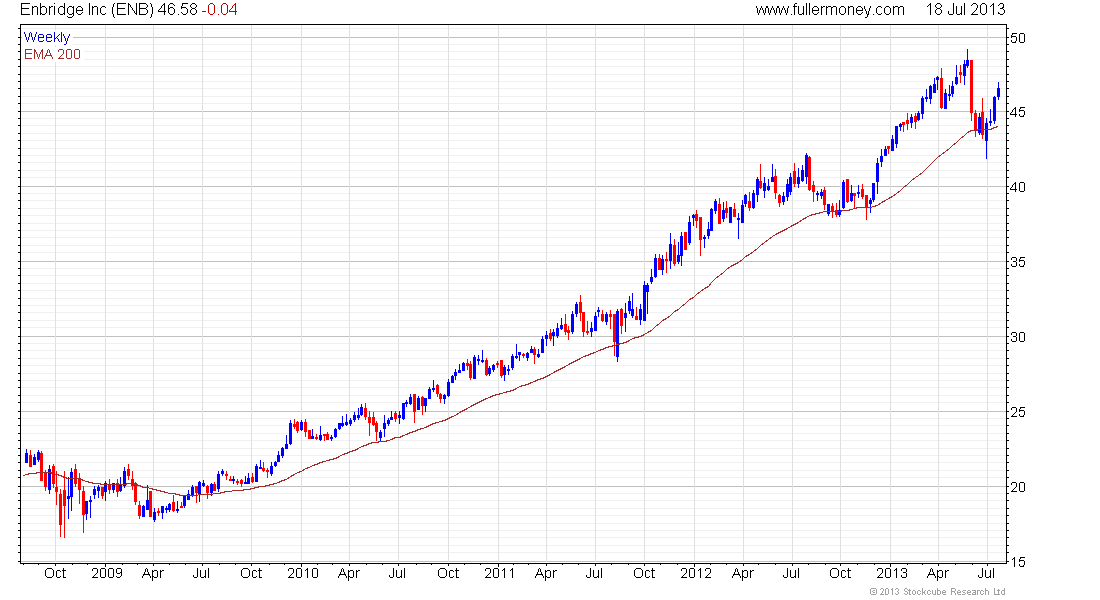
Task: Click the date "18 Jul 2013"
Action: [965, 10]
